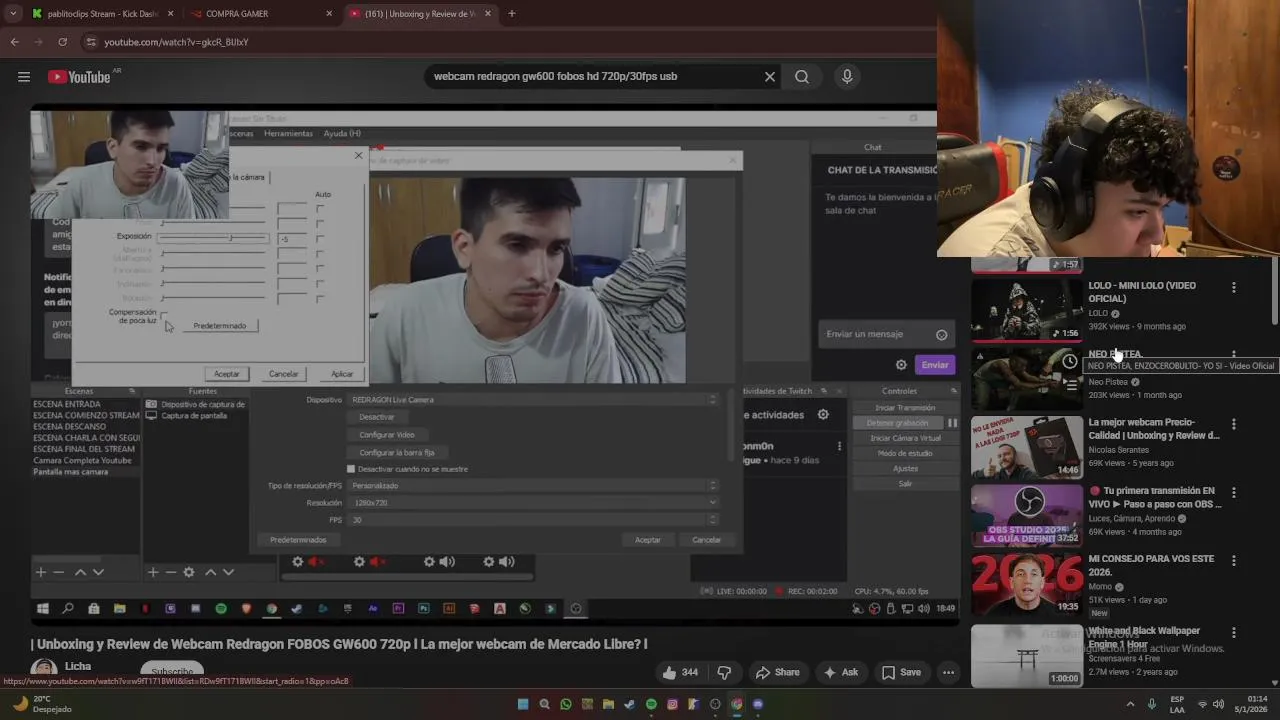The image size is (1280, 720).
Task: Open Momo channel link
Action: [1100, 587]
